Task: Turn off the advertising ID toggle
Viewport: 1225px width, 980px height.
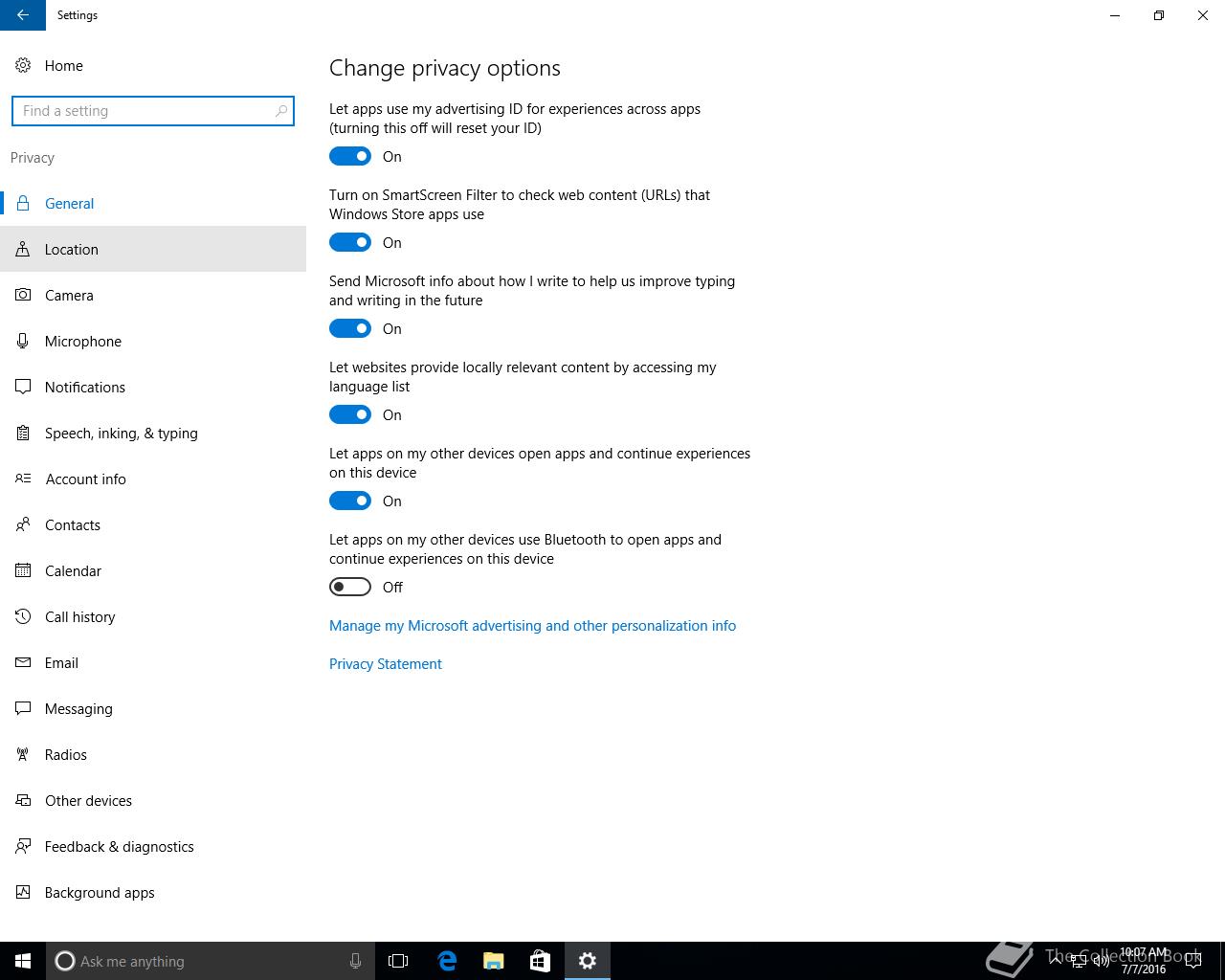Action: click(x=350, y=156)
